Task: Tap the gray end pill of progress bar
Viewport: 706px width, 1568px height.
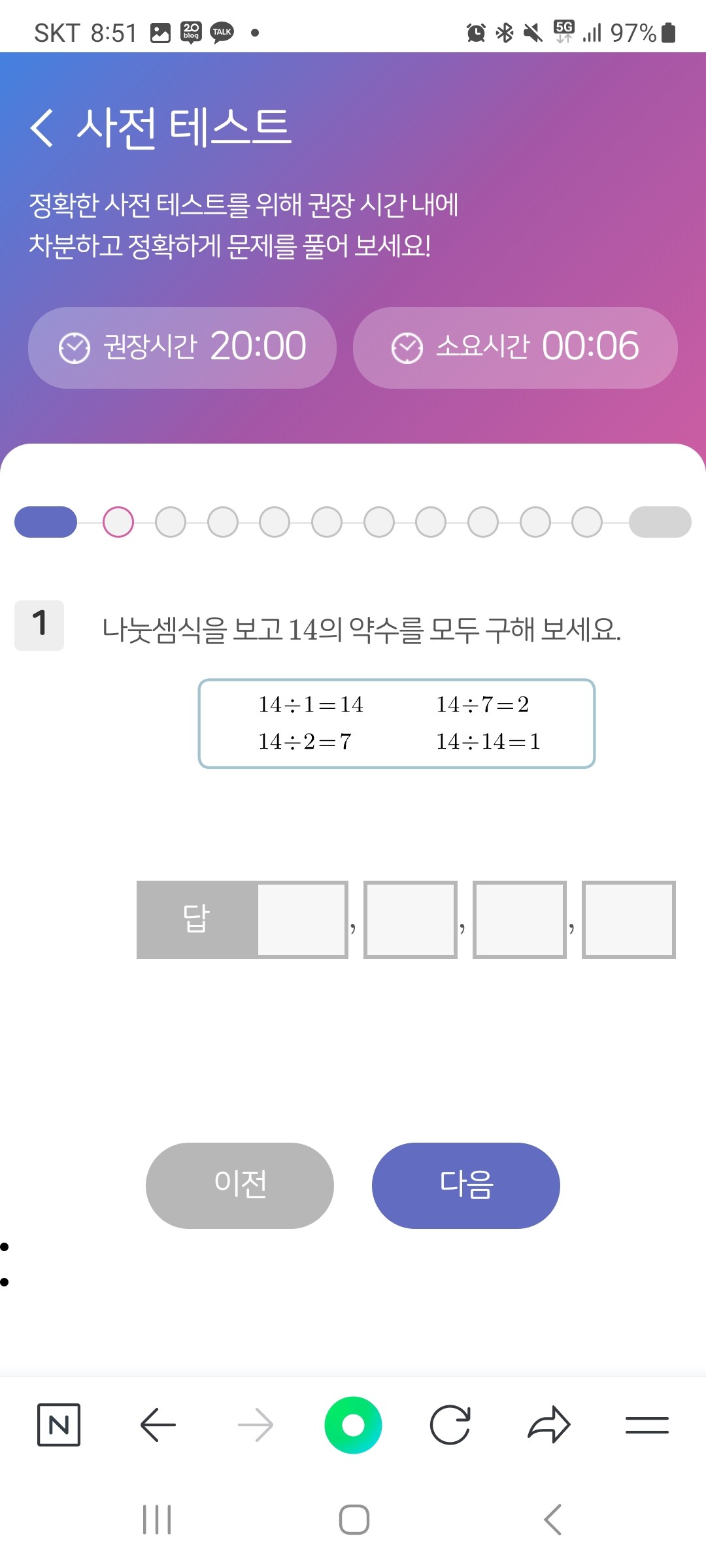Action: tap(660, 522)
